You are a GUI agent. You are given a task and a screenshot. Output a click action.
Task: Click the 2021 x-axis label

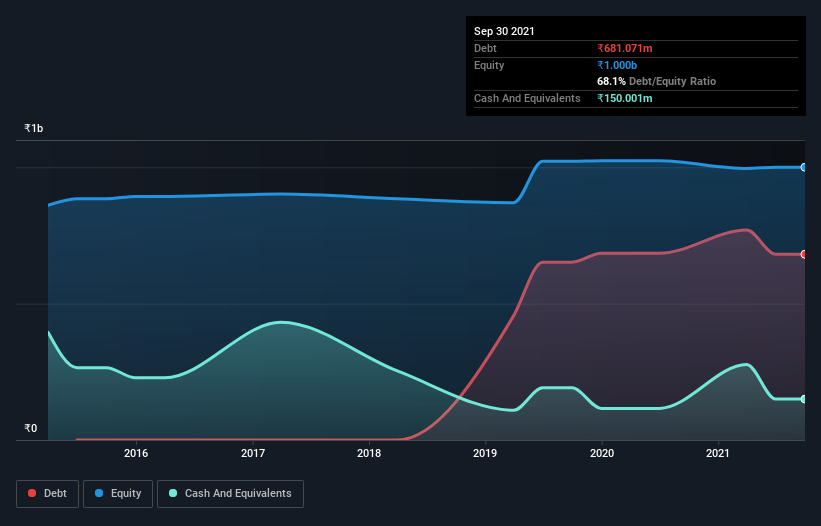pyautogui.click(x=718, y=453)
